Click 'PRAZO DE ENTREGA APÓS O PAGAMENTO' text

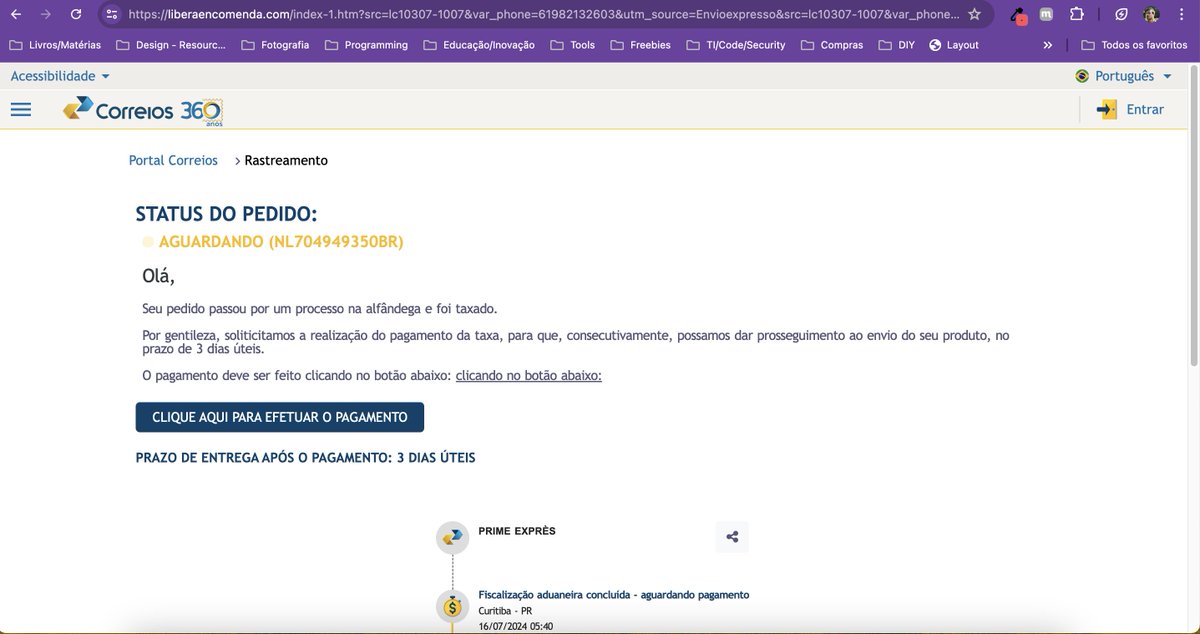tap(306, 458)
